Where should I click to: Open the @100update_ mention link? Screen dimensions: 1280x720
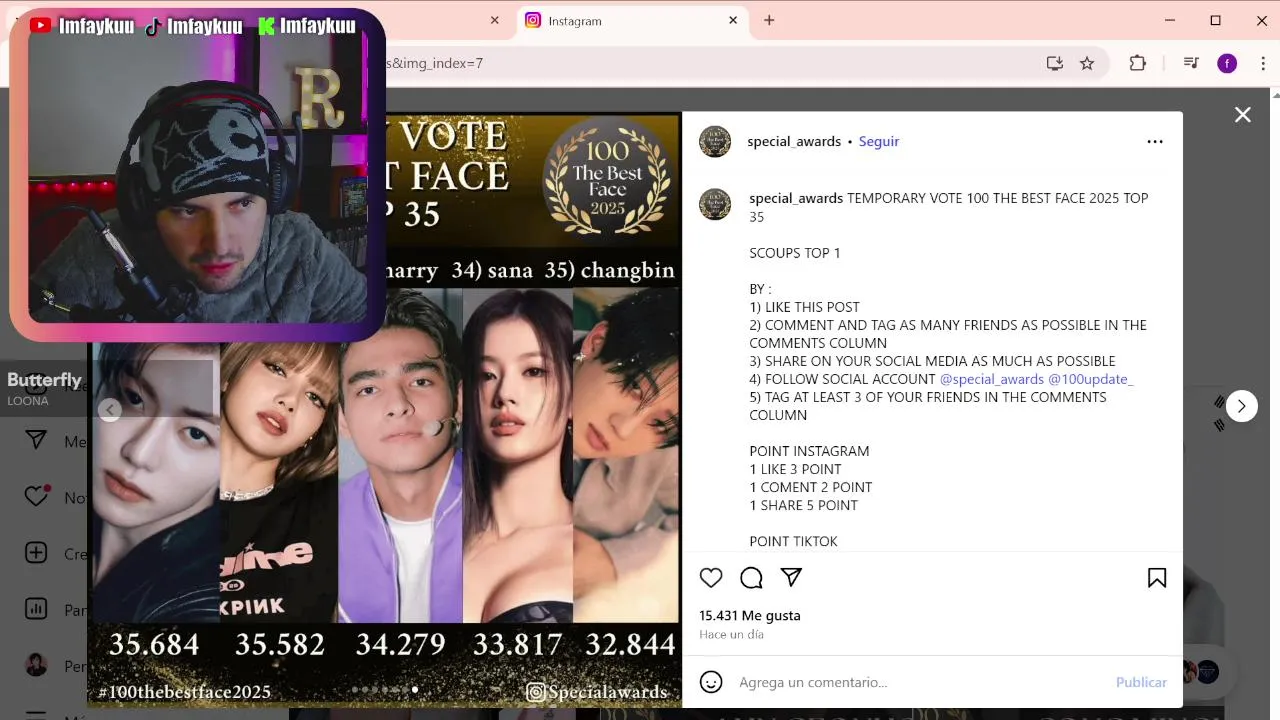click(1091, 379)
